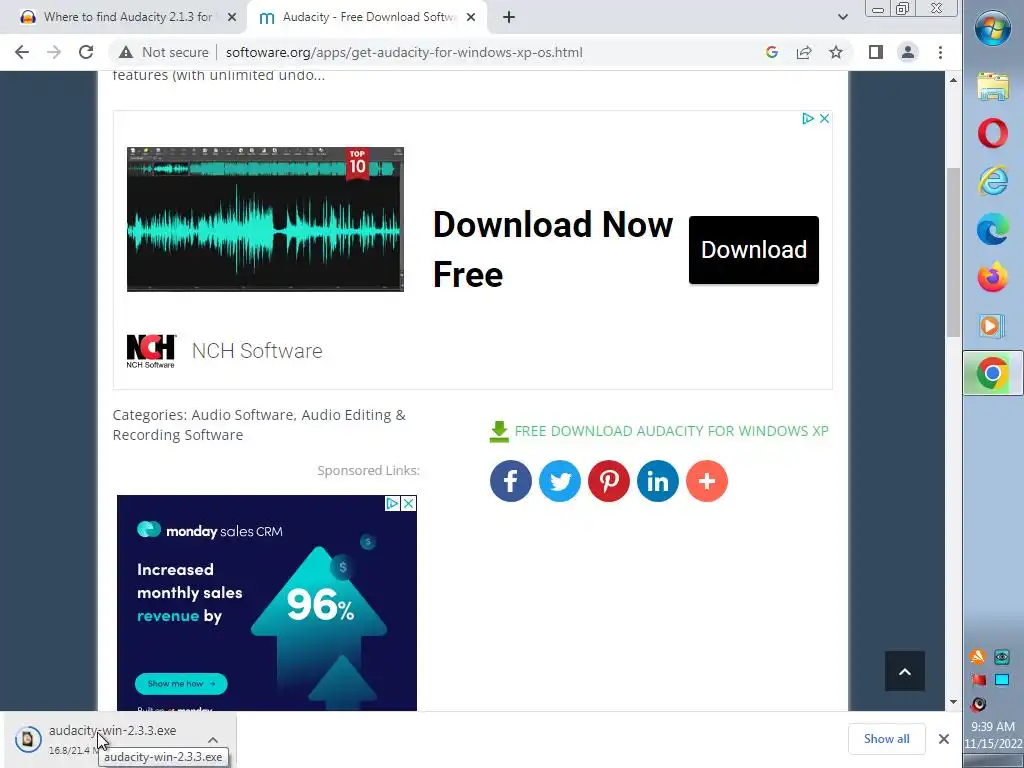The image size is (1024, 768).
Task: Open Audio Editing & Recording Software category
Action: 259,424
